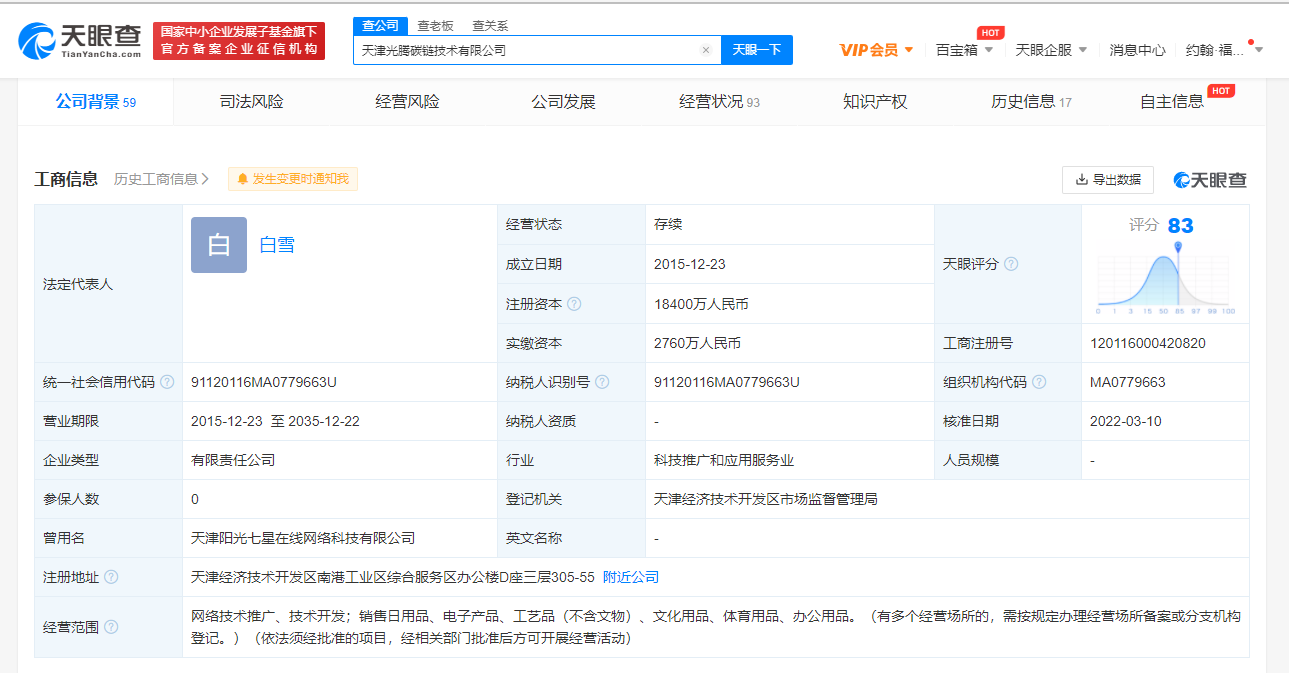Click the 天眼查 brand logo beside export button

coord(1210,180)
